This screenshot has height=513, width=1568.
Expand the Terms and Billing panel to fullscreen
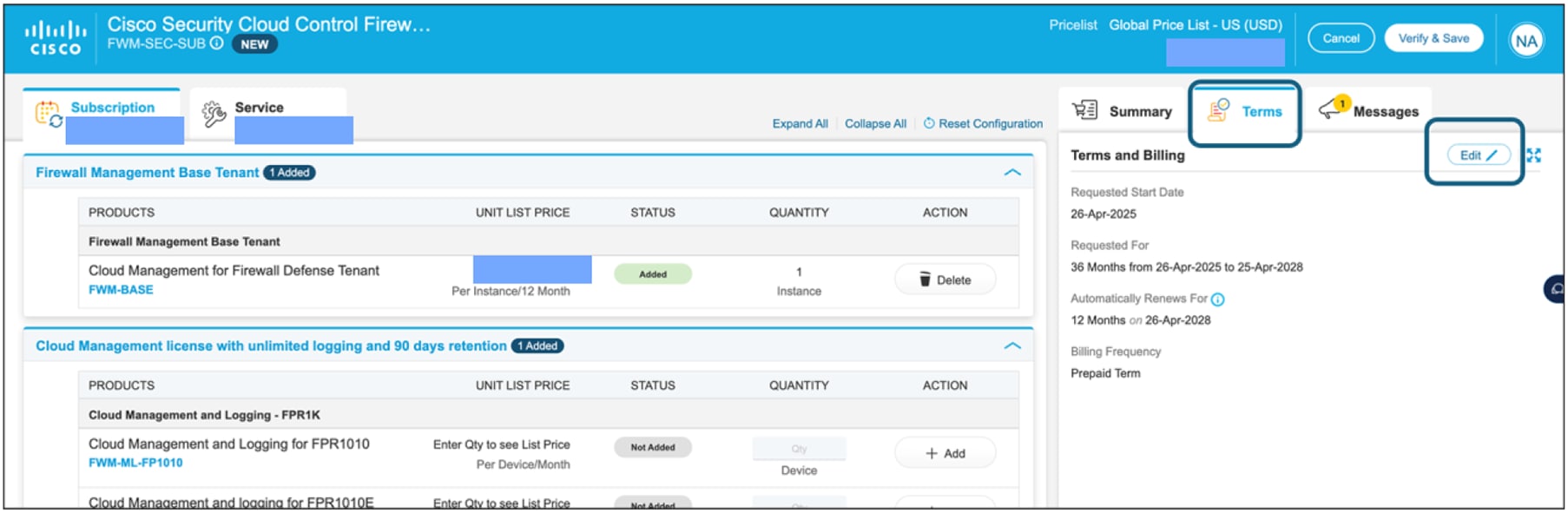coord(1534,155)
